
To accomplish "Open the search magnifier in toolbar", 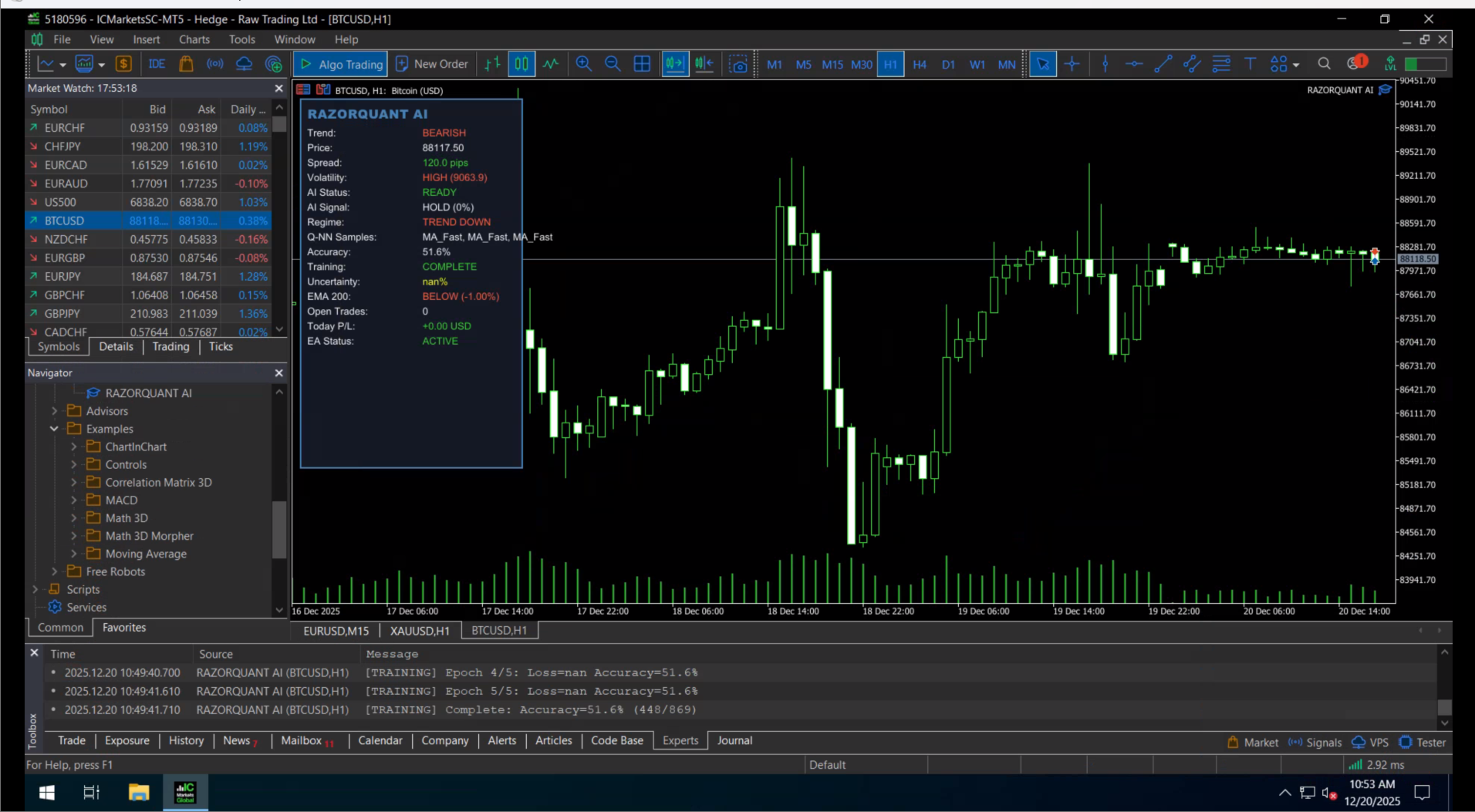I will pyautogui.click(x=1324, y=64).
